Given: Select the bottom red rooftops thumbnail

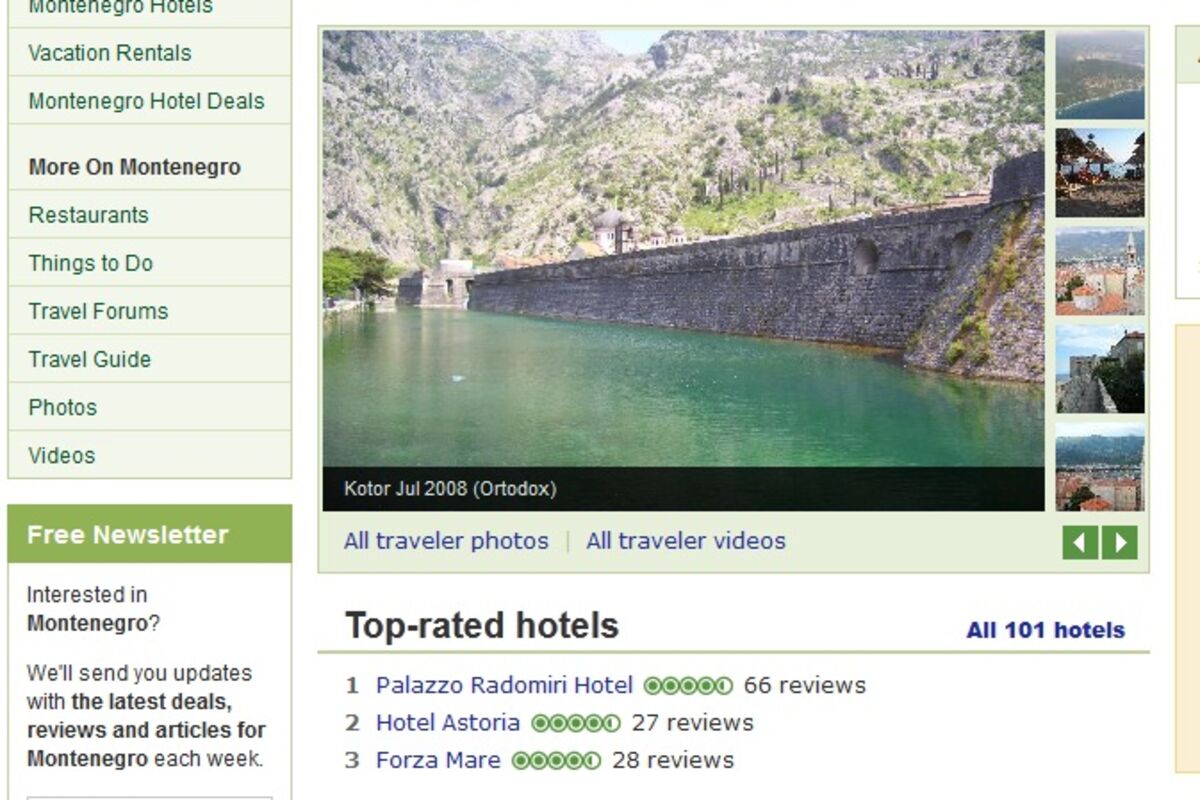Looking at the screenshot, I should [x=1100, y=467].
